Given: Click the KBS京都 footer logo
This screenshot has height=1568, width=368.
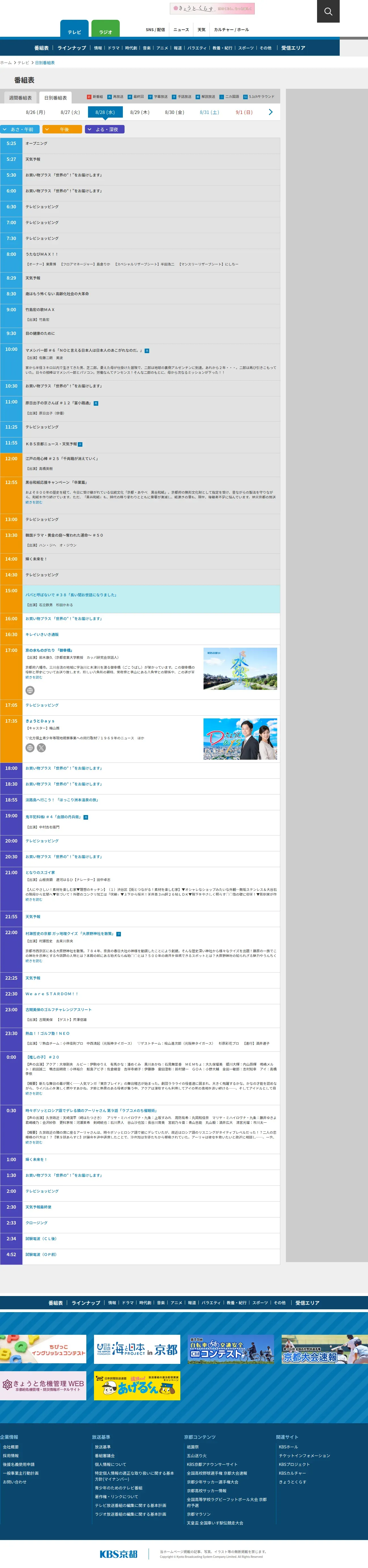Looking at the screenshot, I should pos(118,1553).
